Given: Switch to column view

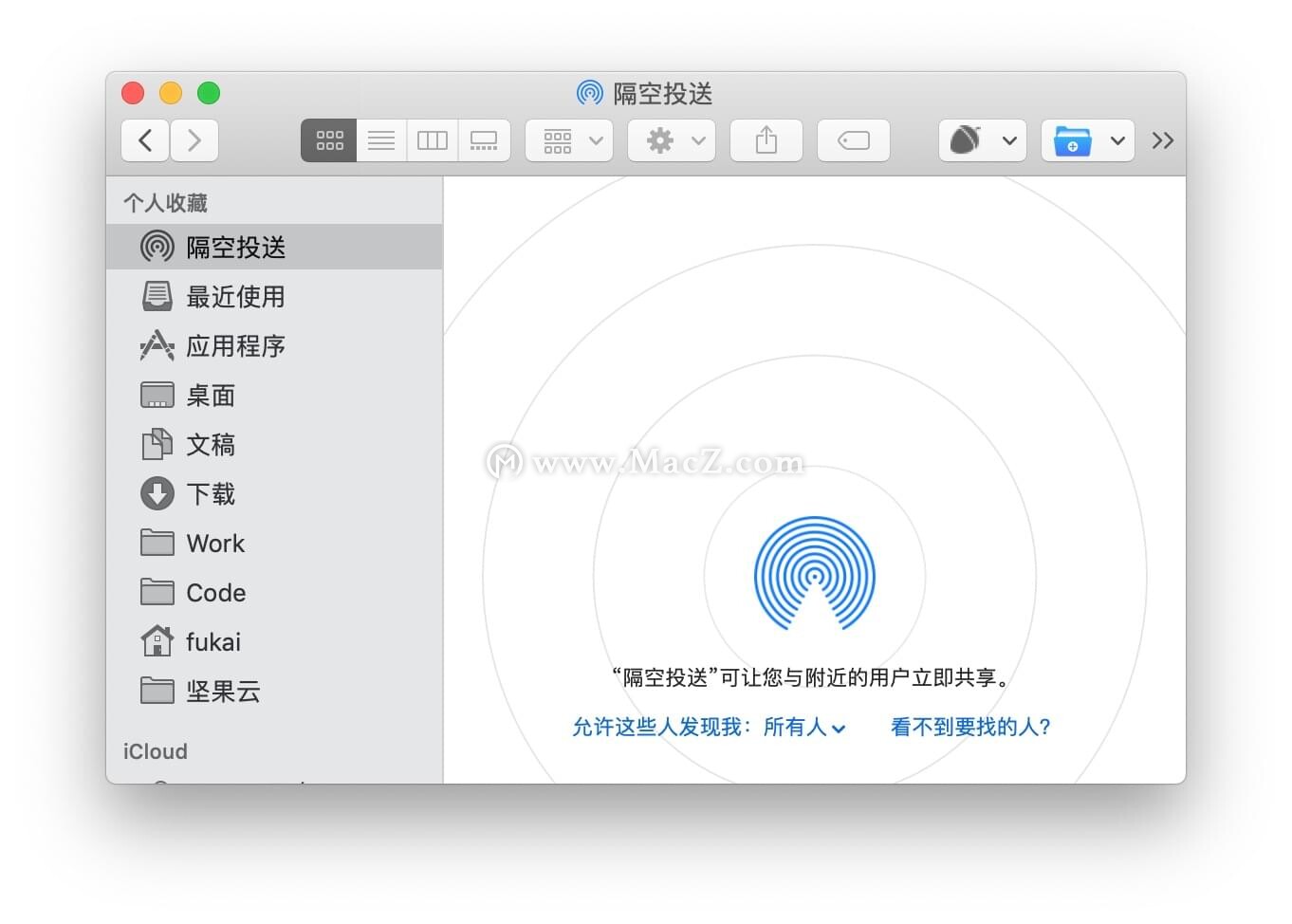Looking at the screenshot, I should click(x=433, y=140).
